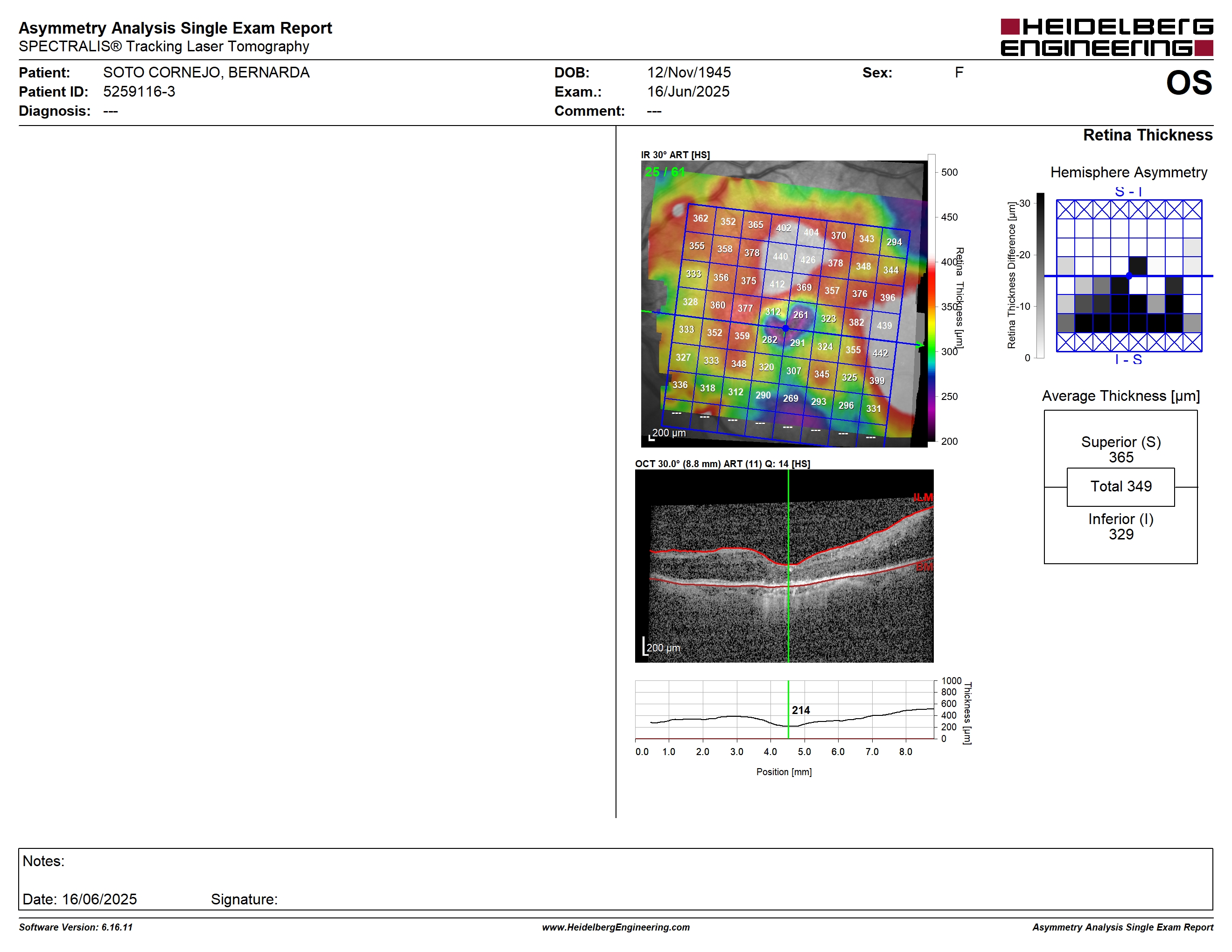Screen dimensions: 1232x952
Task: Click thickness profile value 214
Action: [x=800, y=710]
